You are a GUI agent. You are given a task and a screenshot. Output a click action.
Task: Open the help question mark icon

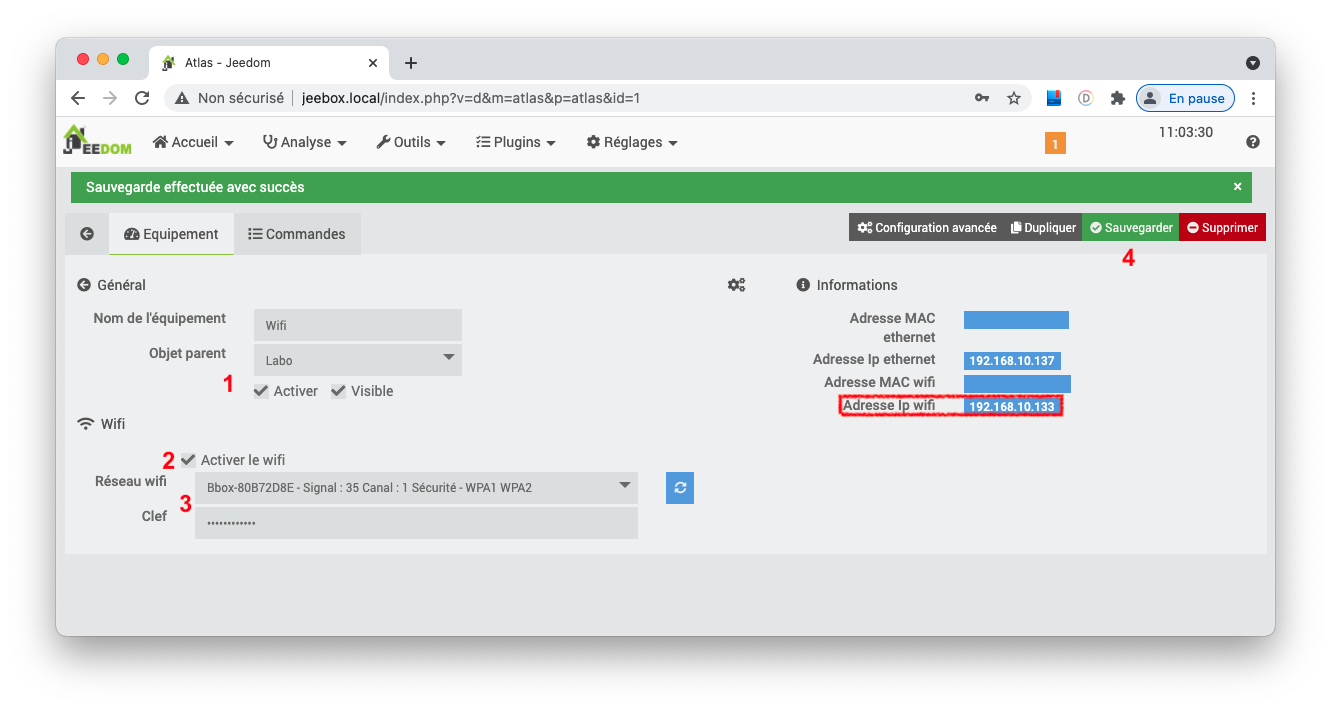click(x=1253, y=141)
